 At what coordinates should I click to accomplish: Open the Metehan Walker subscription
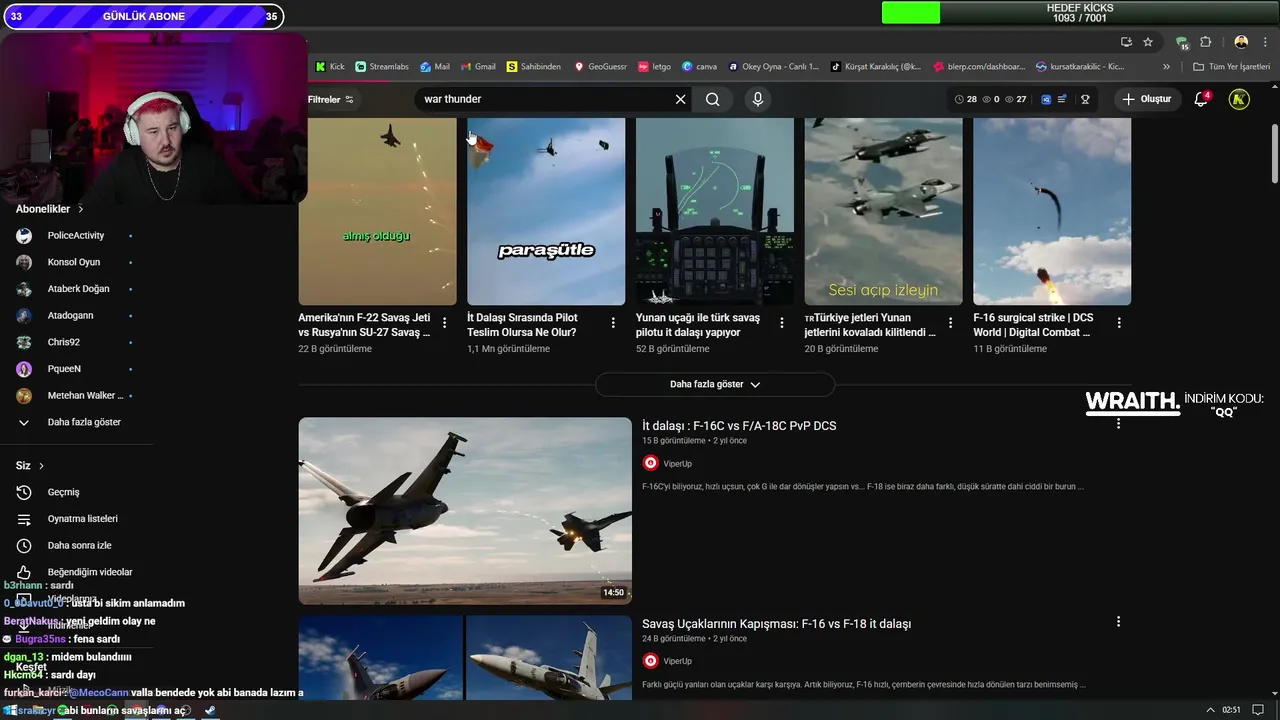pos(76,396)
